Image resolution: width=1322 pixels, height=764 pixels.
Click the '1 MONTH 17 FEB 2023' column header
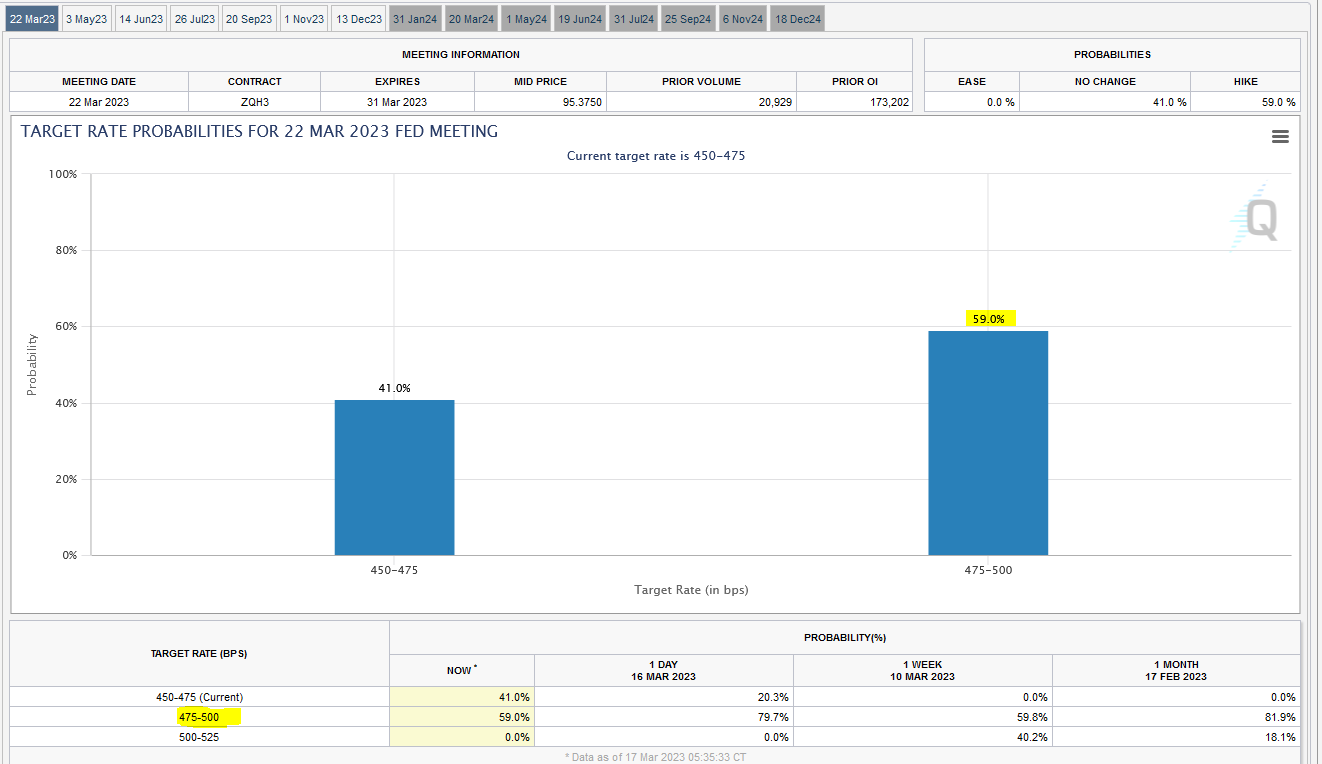coord(1177,670)
